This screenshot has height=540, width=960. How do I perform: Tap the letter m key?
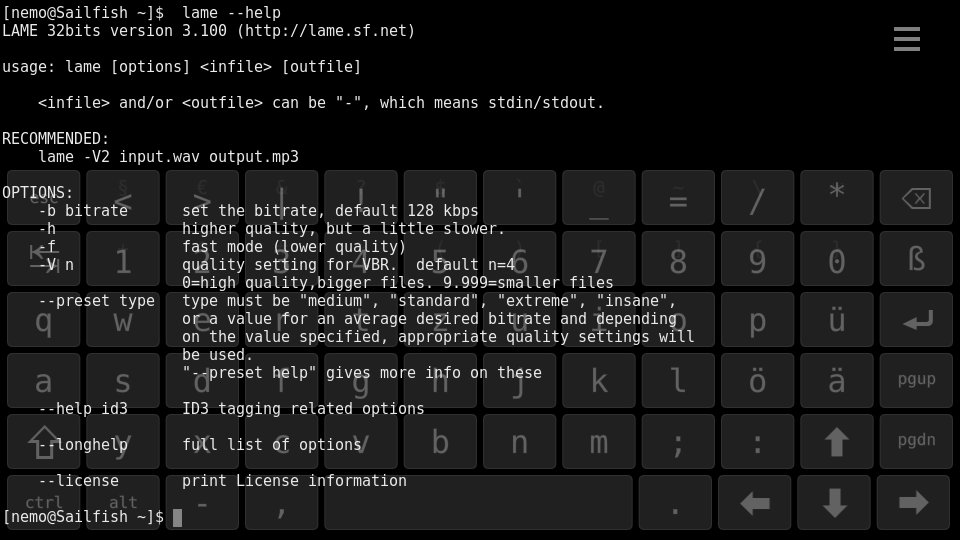pos(599,441)
